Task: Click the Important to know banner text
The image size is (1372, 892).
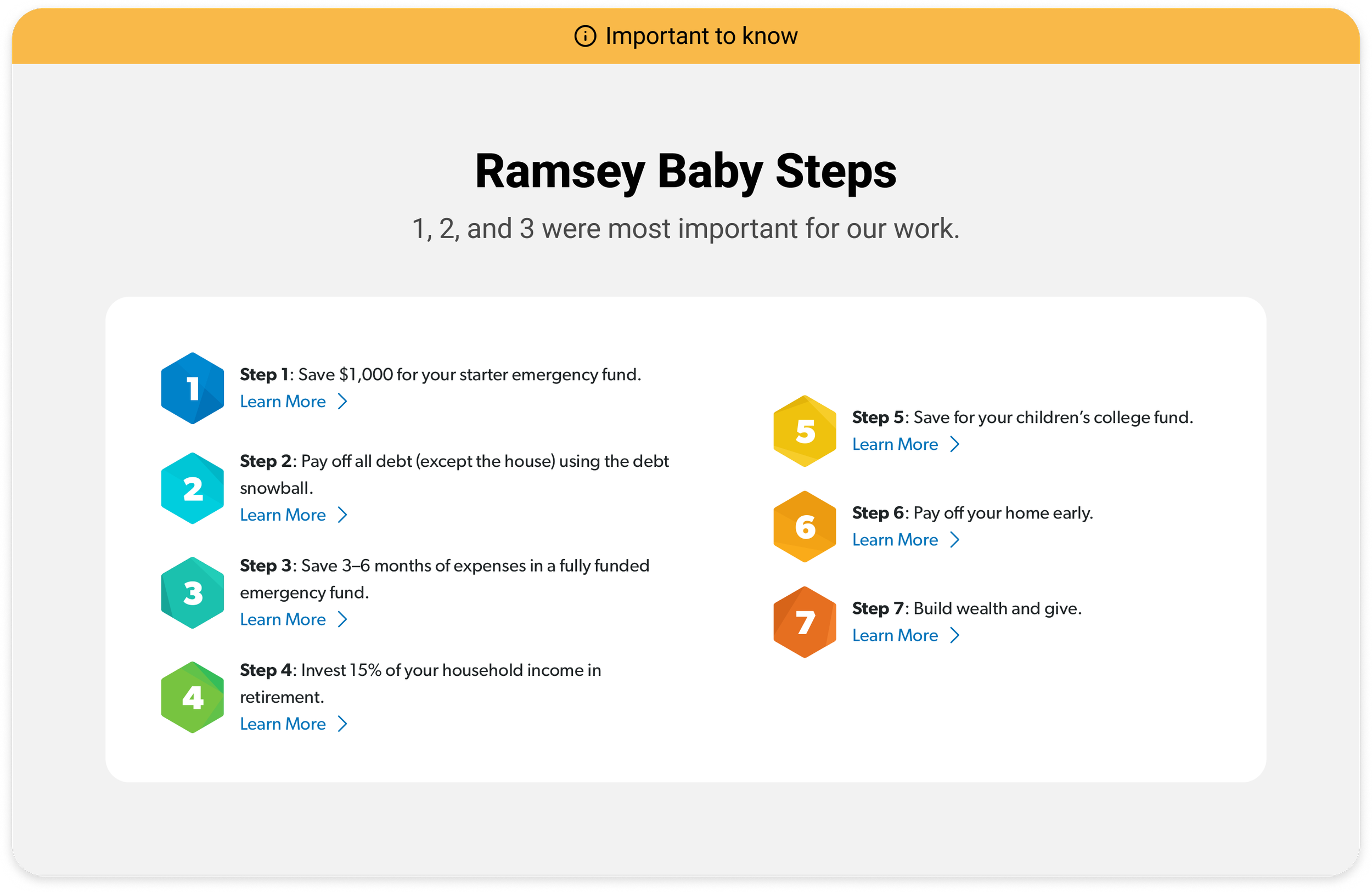Action: point(701,36)
